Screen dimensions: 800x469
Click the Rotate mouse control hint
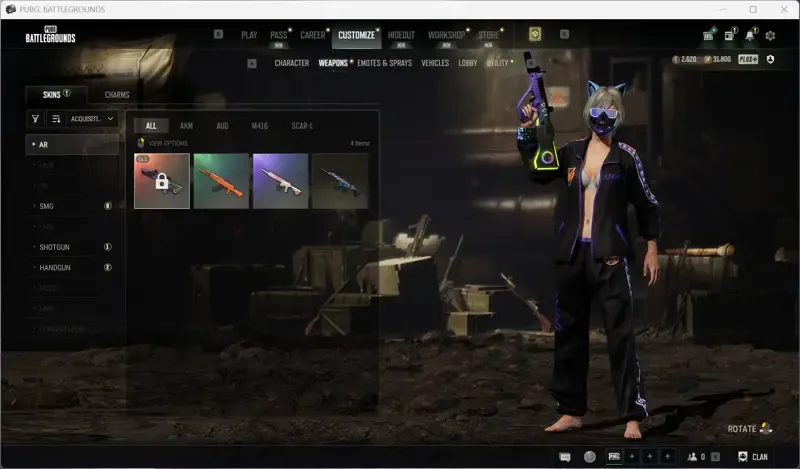[x=749, y=429]
